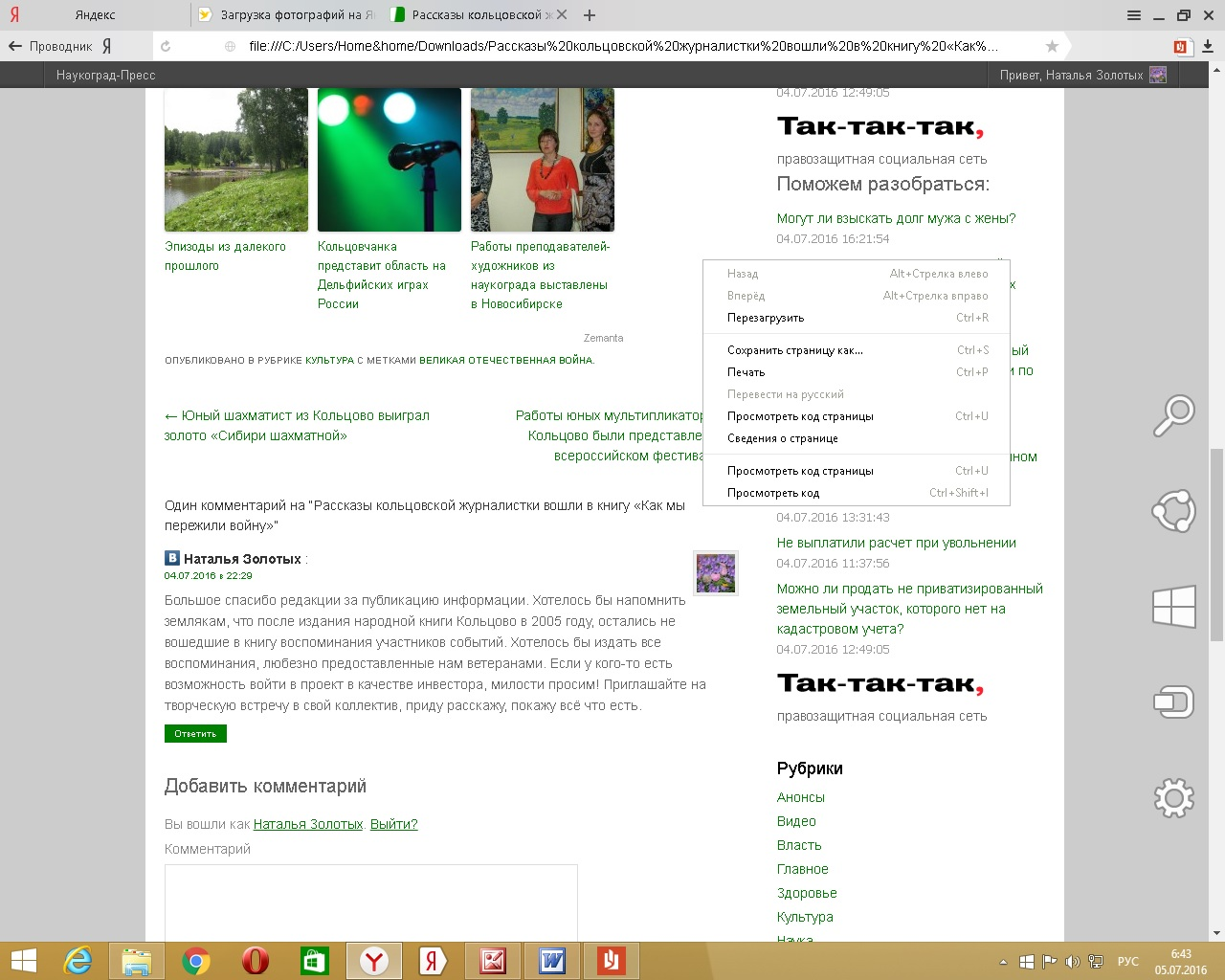This screenshot has height=980, width=1225.
Task: Click the commenter's flower avatar image
Action: [716, 573]
